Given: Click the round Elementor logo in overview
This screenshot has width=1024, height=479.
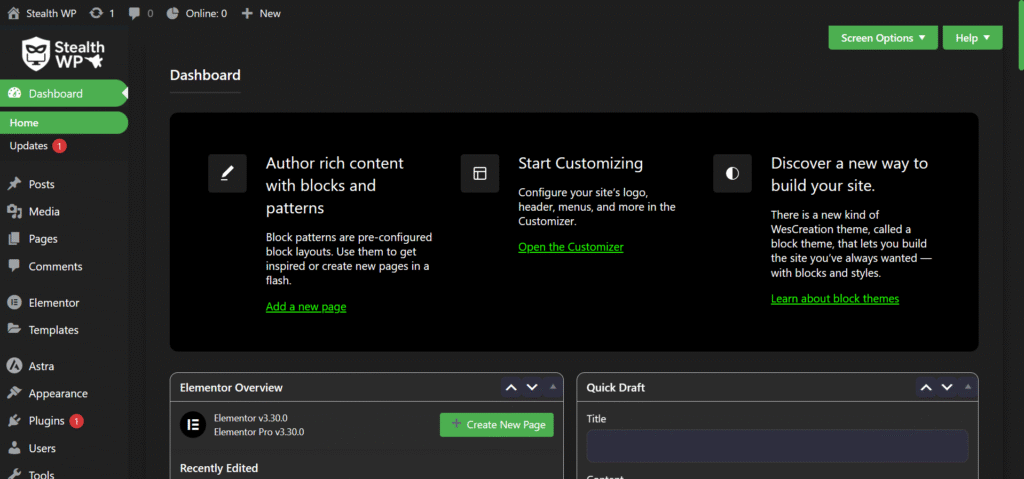Looking at the screenshot, I should [193, 425].
